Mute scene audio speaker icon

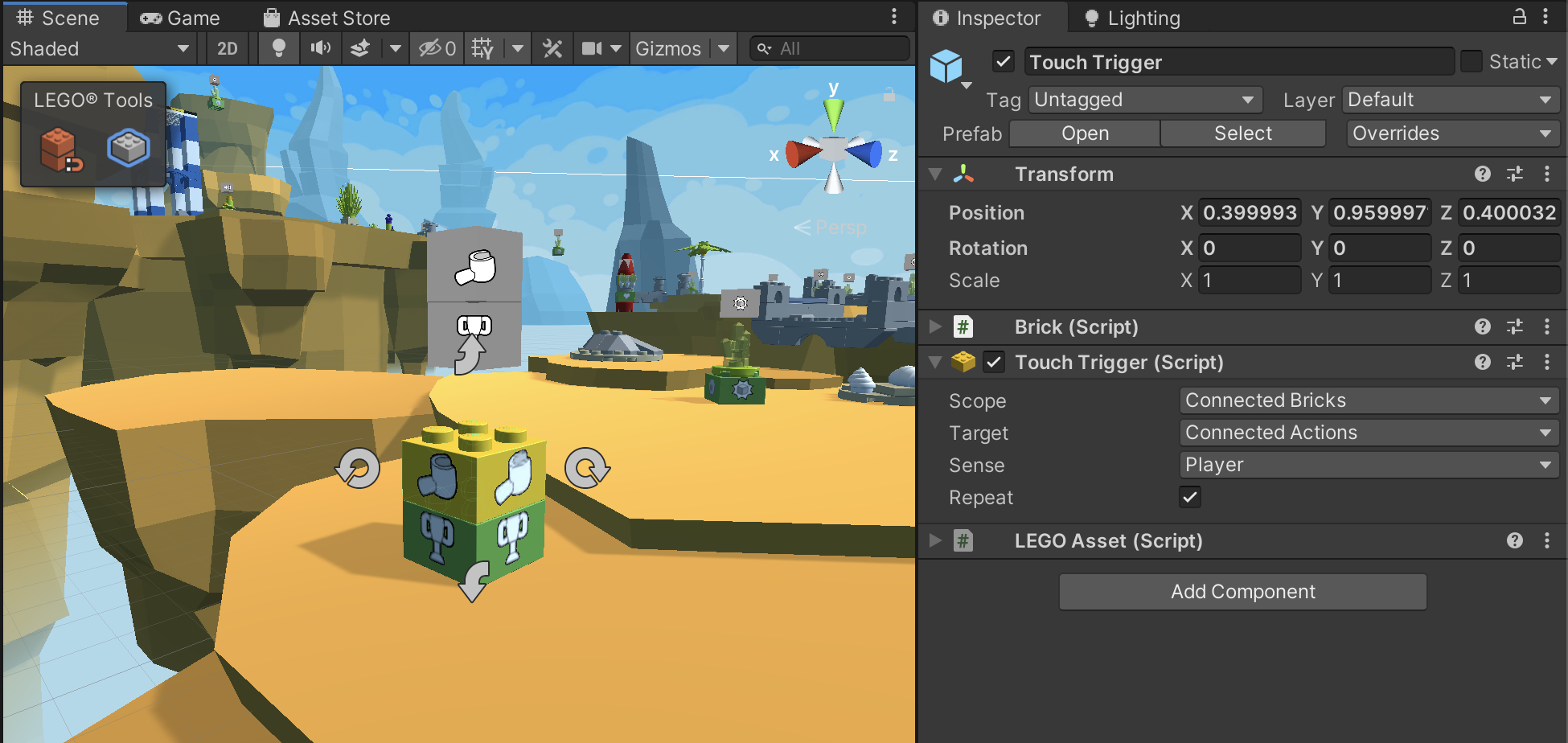click(x=320, y=49)
